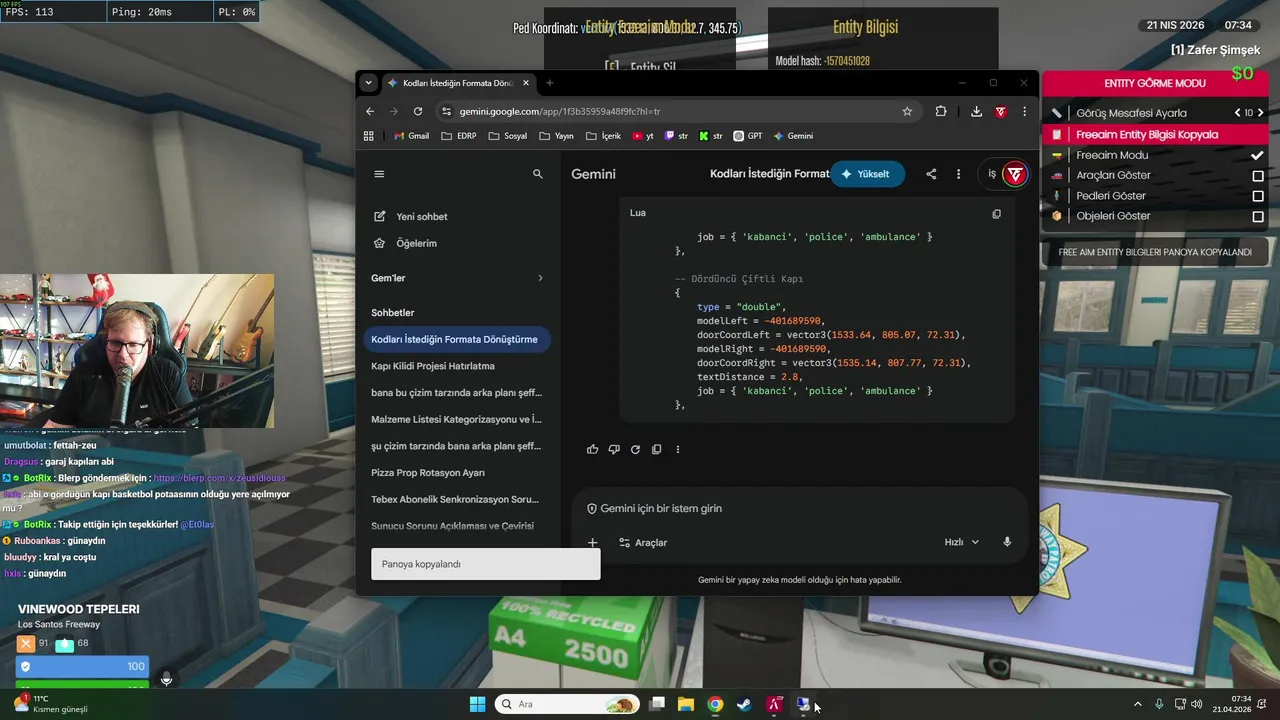Open the GPT bookmark
The image size is (1280, 720).
pos(748,136)
